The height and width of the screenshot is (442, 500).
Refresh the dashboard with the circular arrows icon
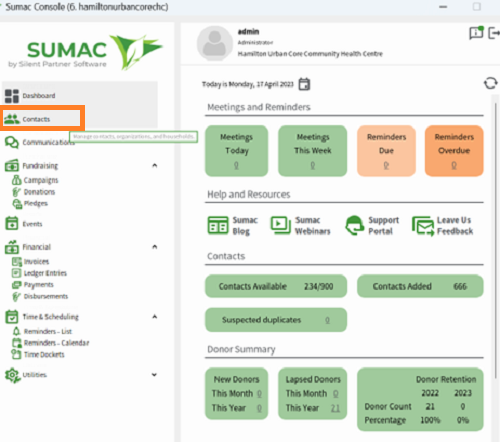click(490, 83)
